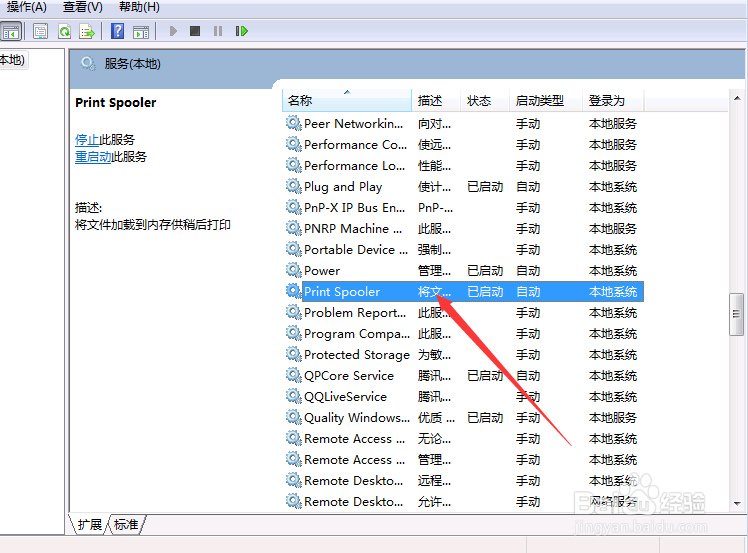Click the scrollbar up arrow
The image size is (748, 553).
[737, 98]
